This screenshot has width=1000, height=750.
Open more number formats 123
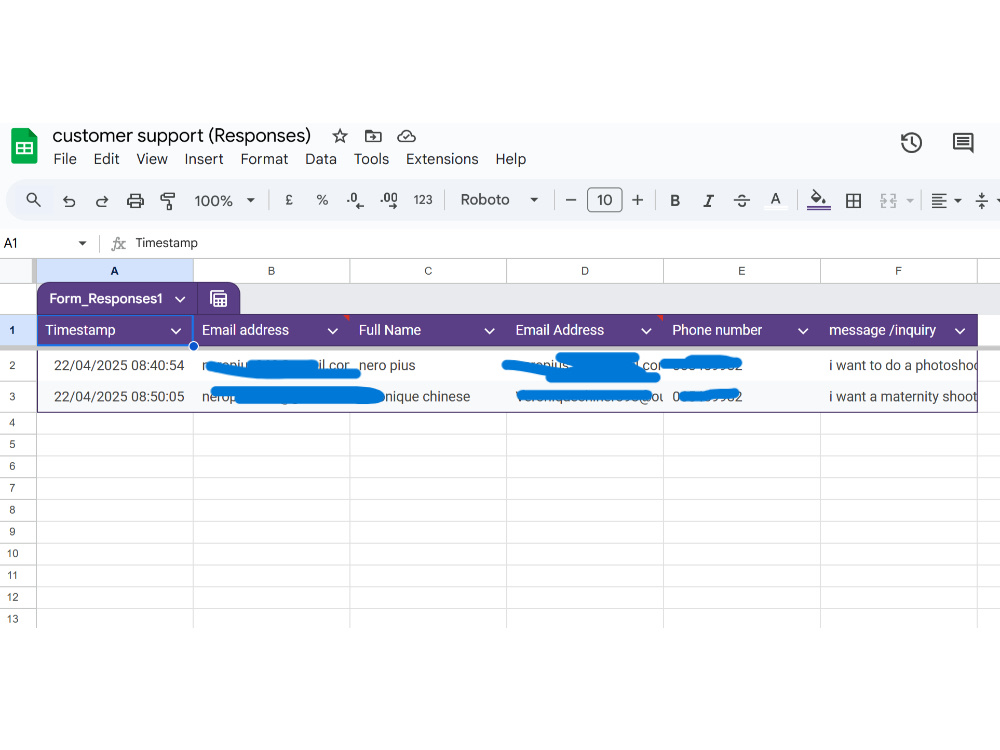[423, 200]
